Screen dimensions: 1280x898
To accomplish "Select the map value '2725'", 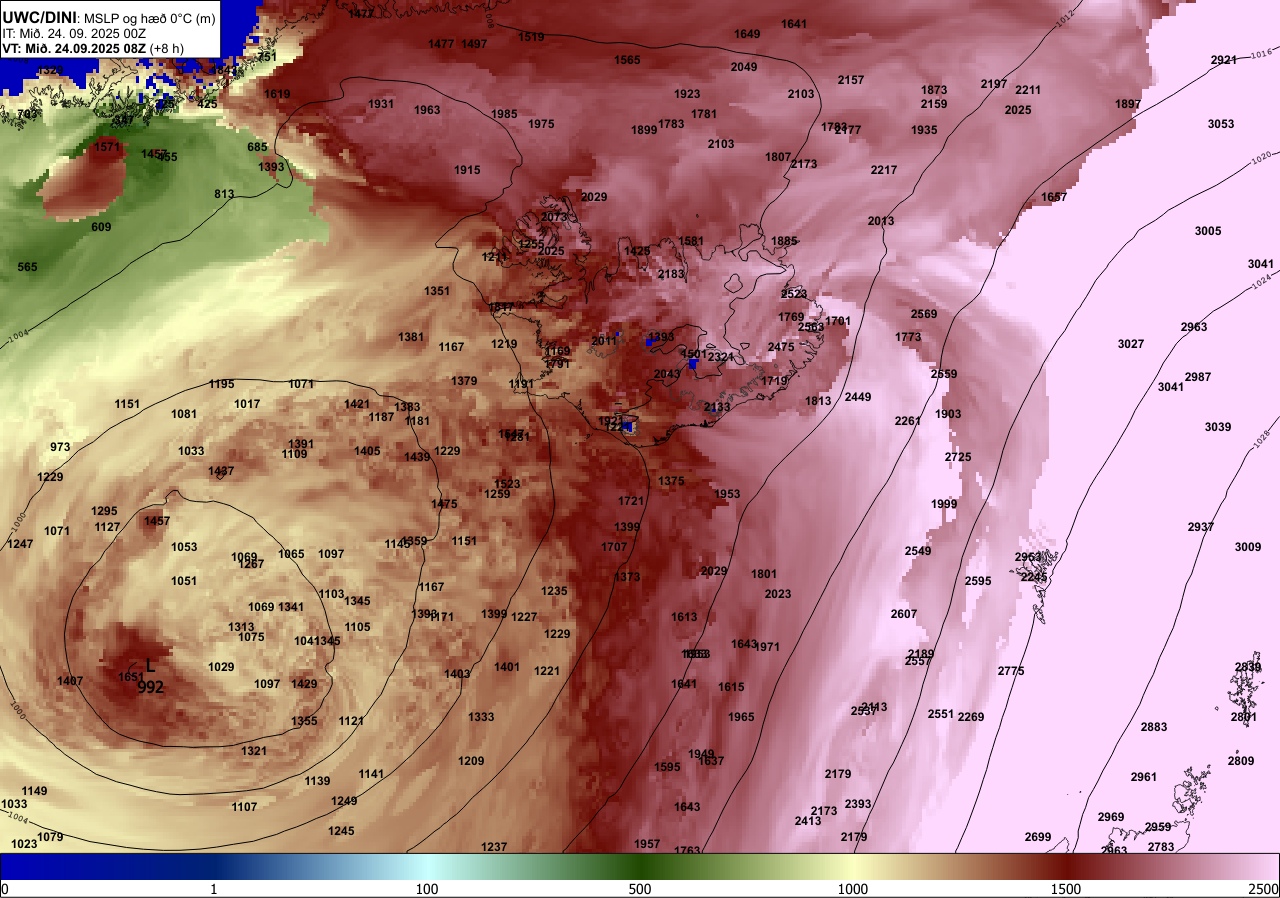I will (957, 457).
